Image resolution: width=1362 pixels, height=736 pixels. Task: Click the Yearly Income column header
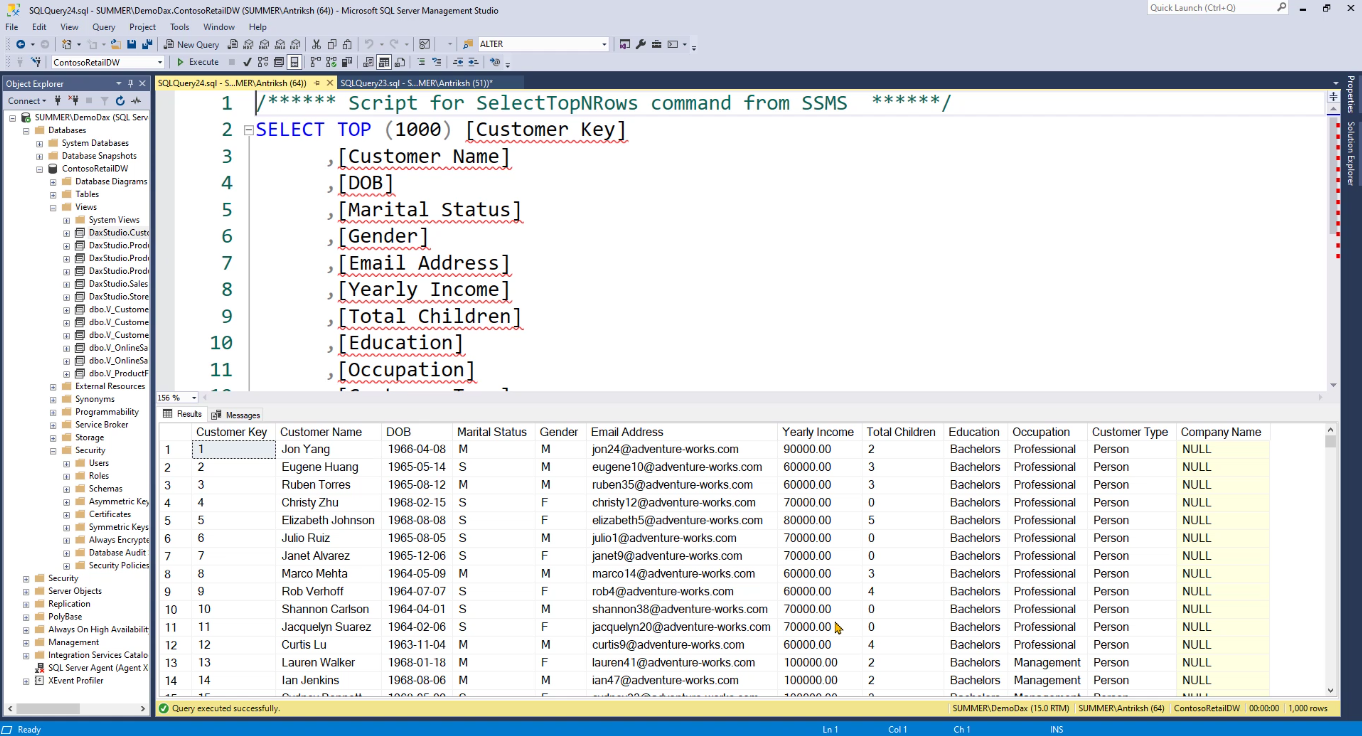click(818, 432)
